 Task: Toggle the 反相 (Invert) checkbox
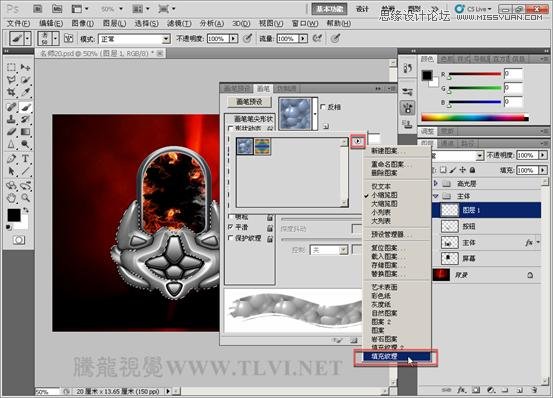click(x=322, y=107)
